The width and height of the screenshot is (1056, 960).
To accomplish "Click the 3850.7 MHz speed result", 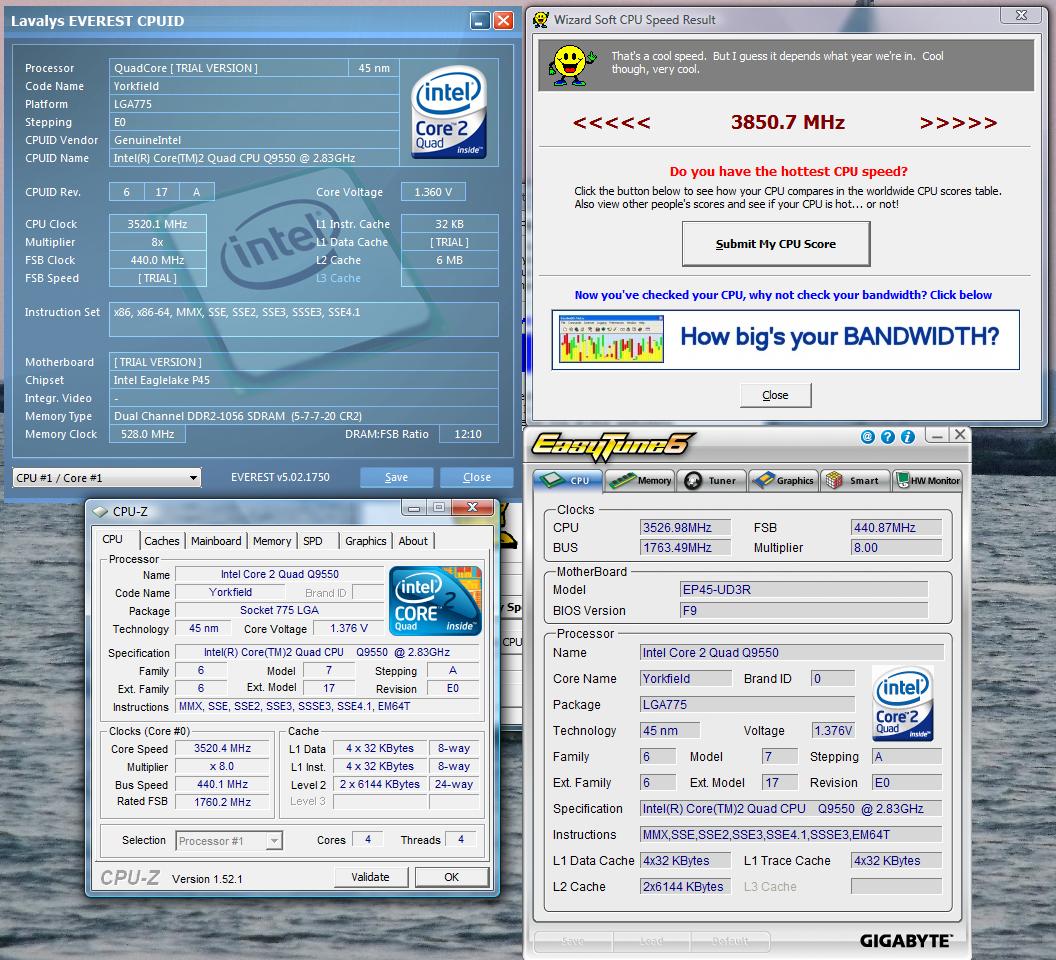I will coord(788,122).
